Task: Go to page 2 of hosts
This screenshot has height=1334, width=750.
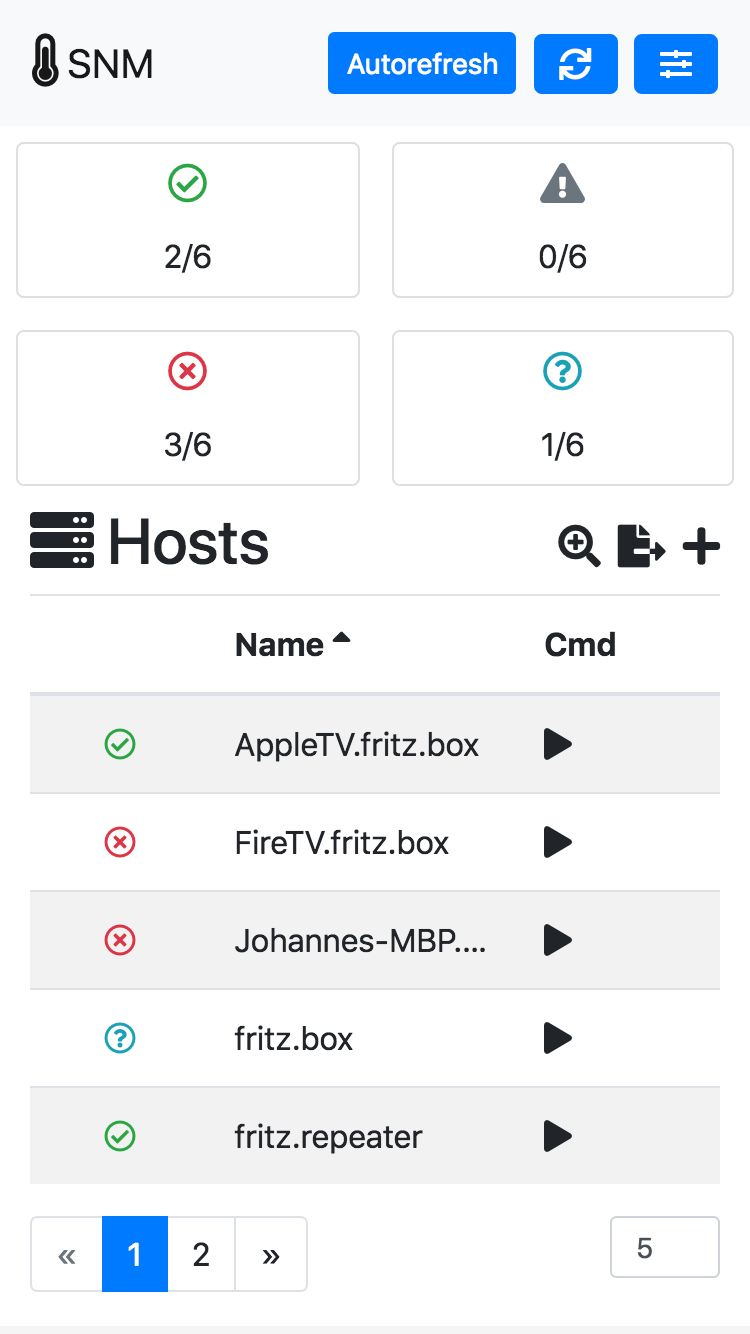Action: (x=201, y=1254)
